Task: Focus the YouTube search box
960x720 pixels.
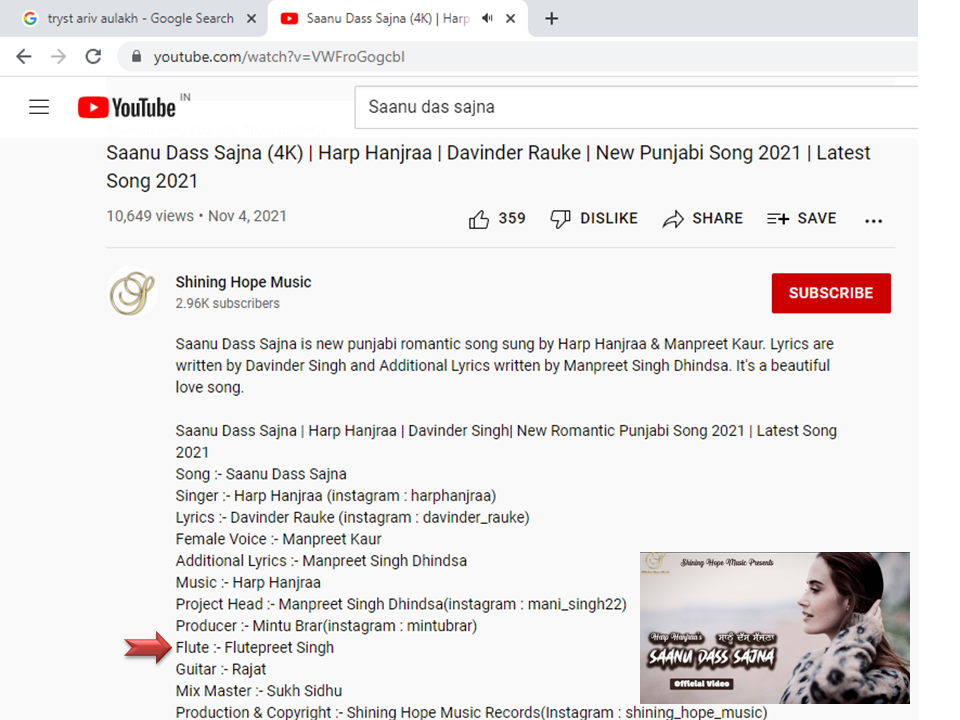Action: [x=630, y=107]
